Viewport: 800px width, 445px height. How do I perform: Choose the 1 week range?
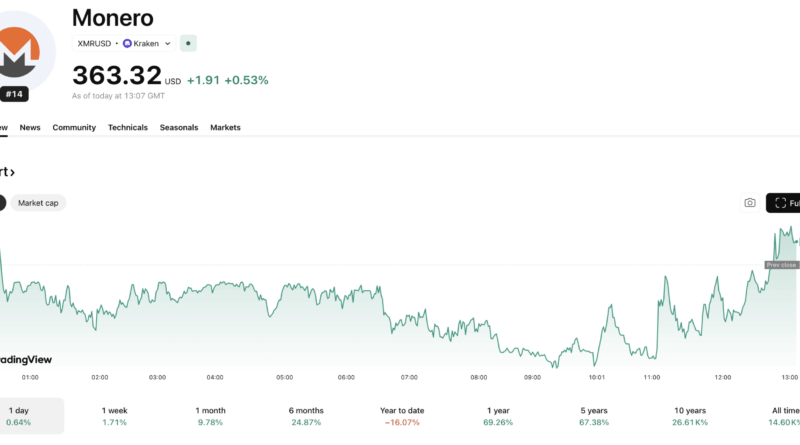(x=114, y=416)
